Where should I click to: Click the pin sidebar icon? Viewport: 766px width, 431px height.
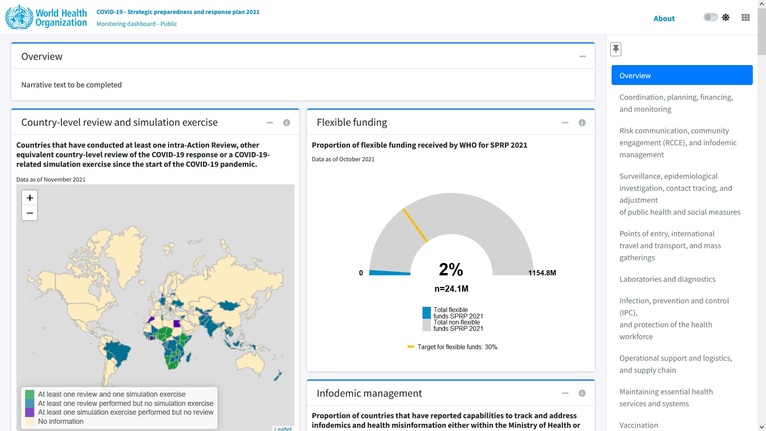coord(616,49)
